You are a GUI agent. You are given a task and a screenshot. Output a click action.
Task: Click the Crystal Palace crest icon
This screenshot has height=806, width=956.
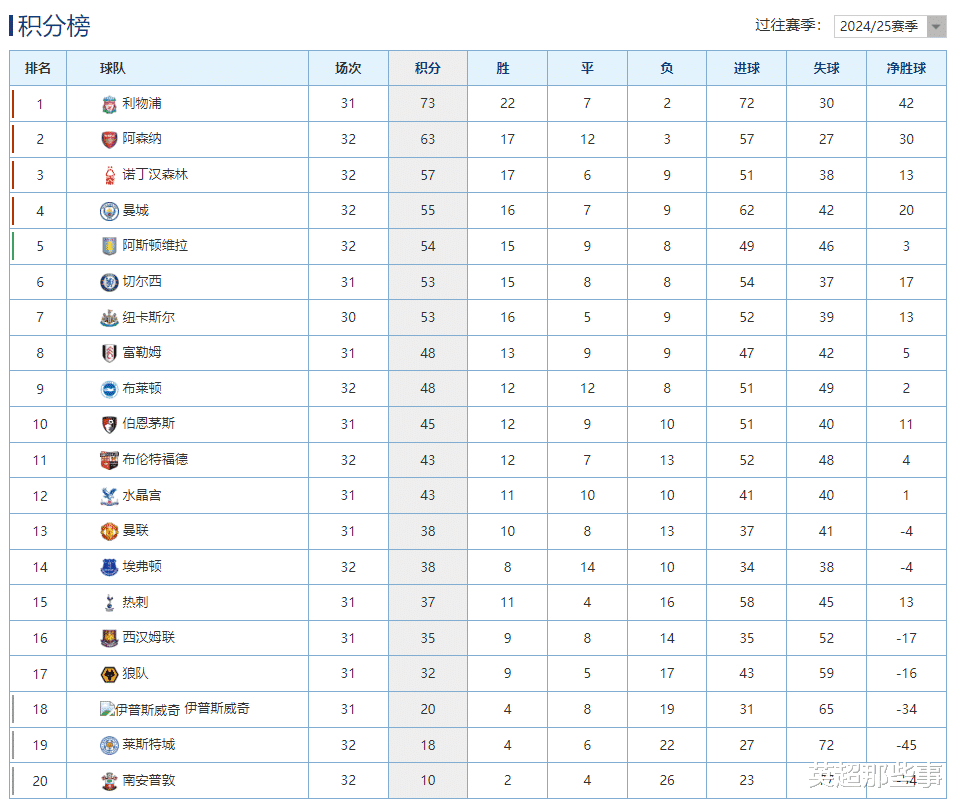[x=109, y=495]
